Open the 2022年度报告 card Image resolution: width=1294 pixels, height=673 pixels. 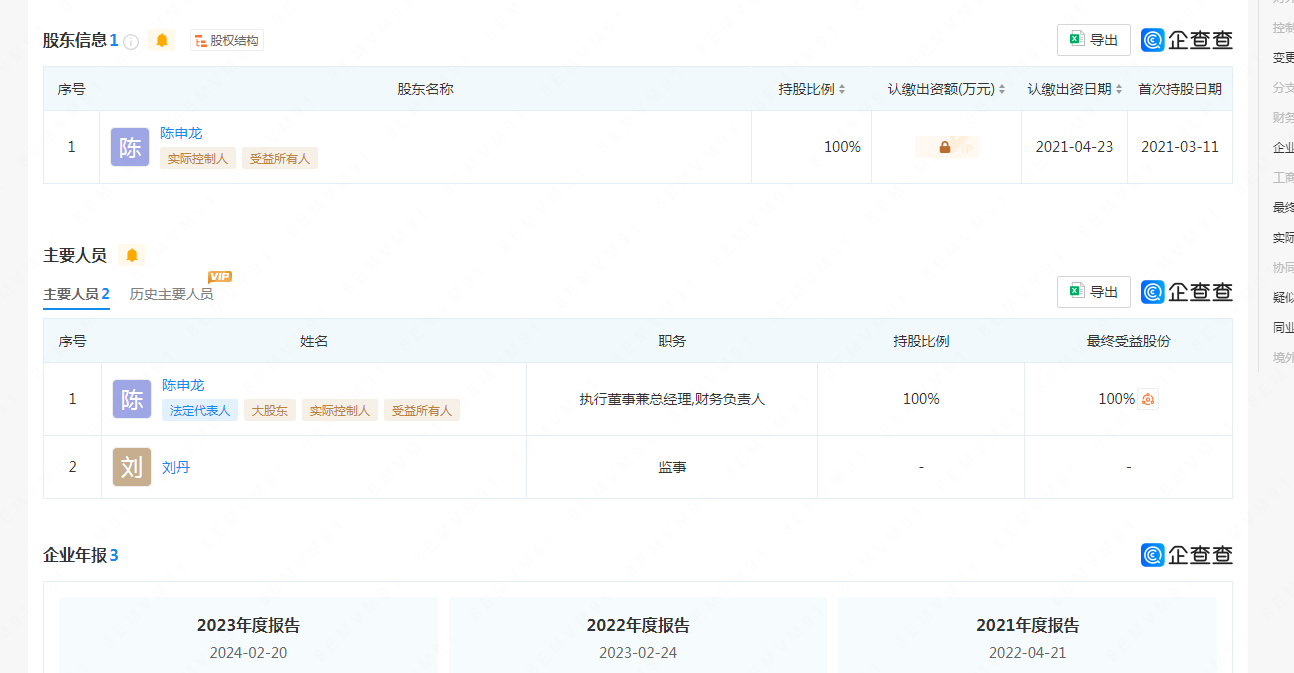(x=638, y=635)
